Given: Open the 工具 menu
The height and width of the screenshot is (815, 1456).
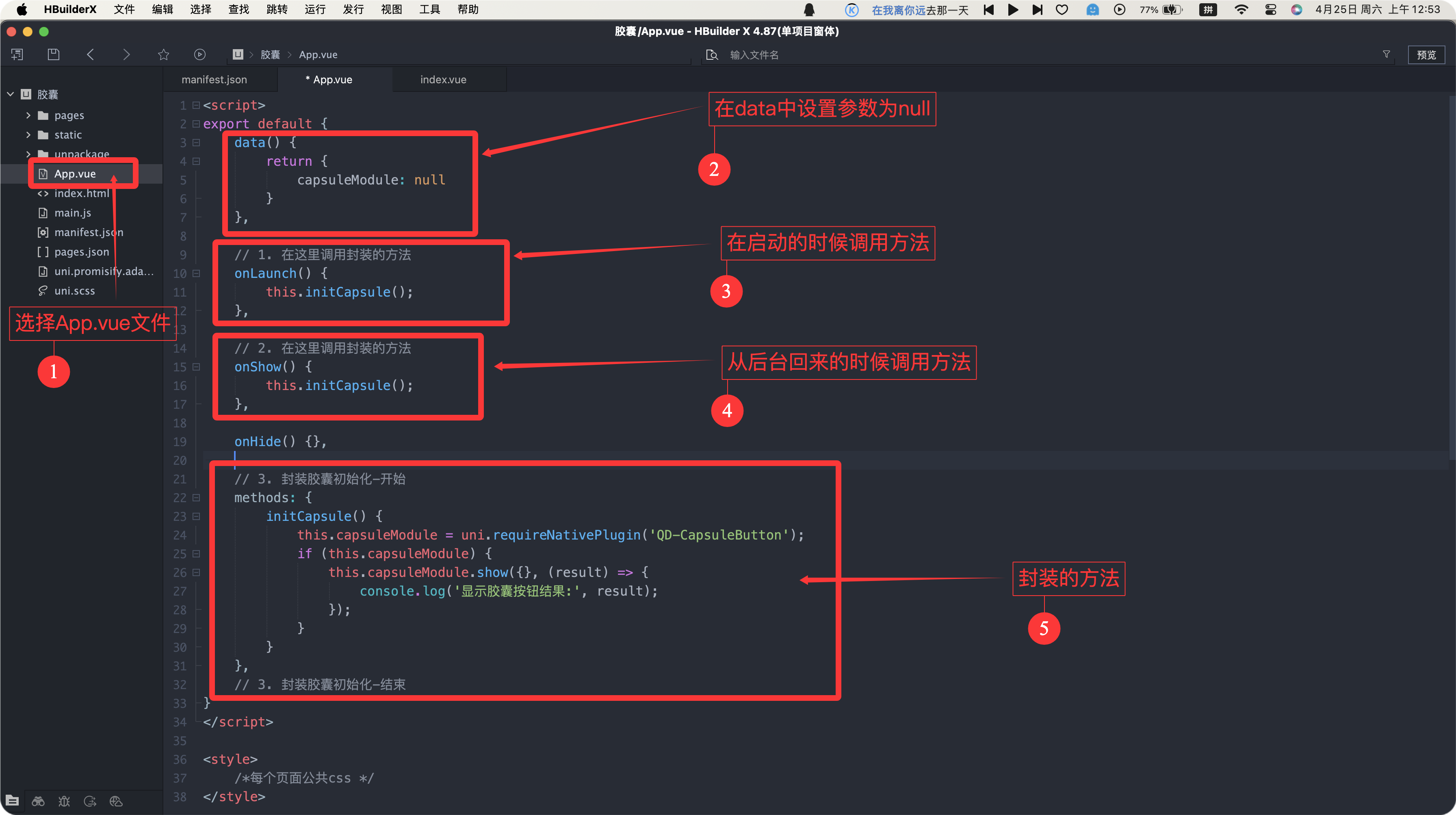Looking at the screenshot, I should tap(429, 10).
